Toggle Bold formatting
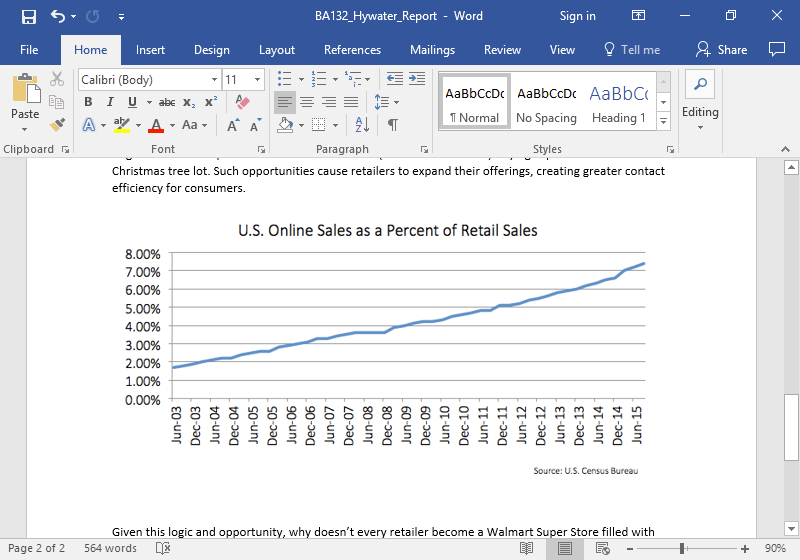Screen dimensions: 800x560 point(88,102)
